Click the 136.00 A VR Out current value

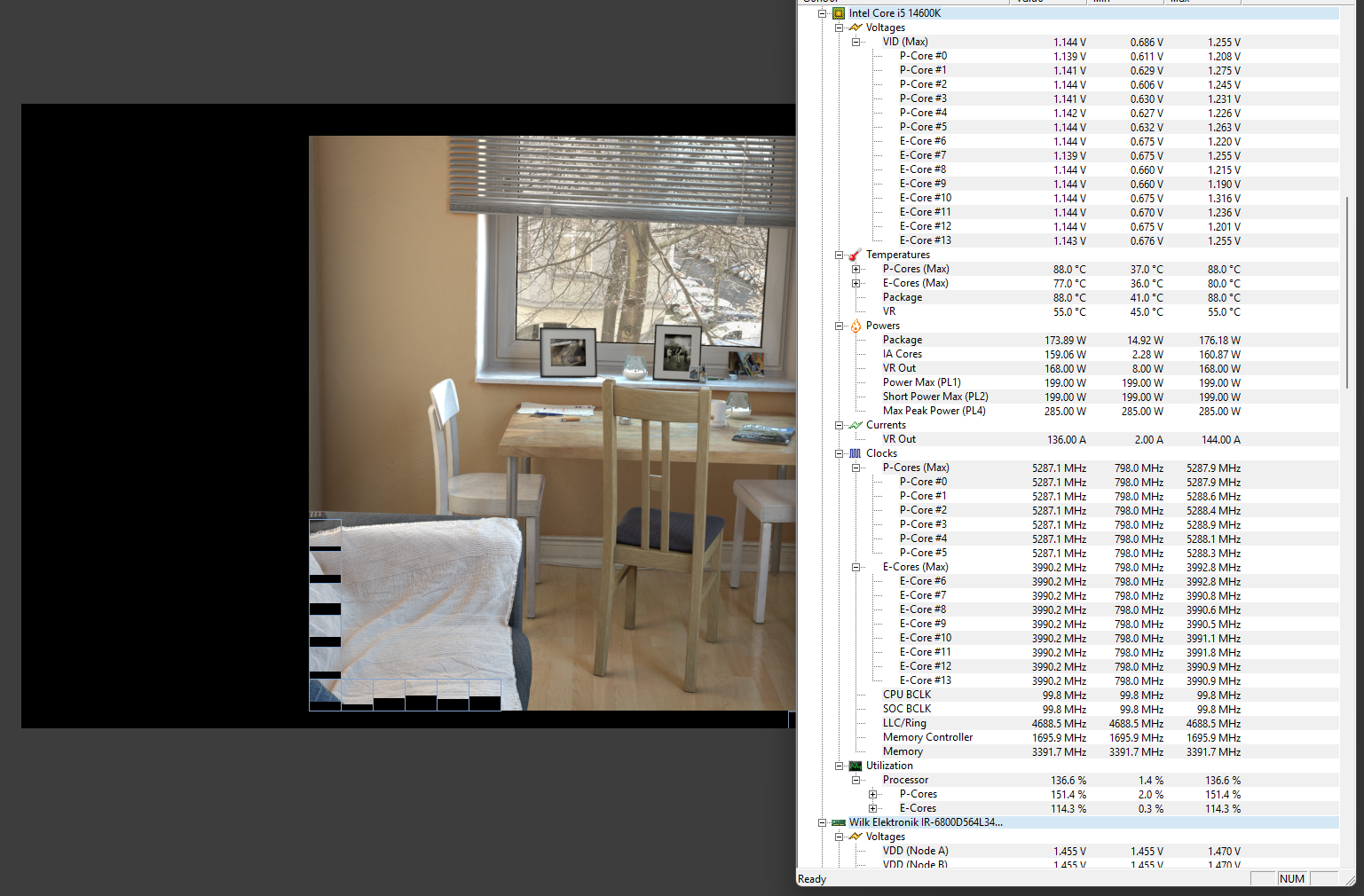click(x=1068, y=440)
